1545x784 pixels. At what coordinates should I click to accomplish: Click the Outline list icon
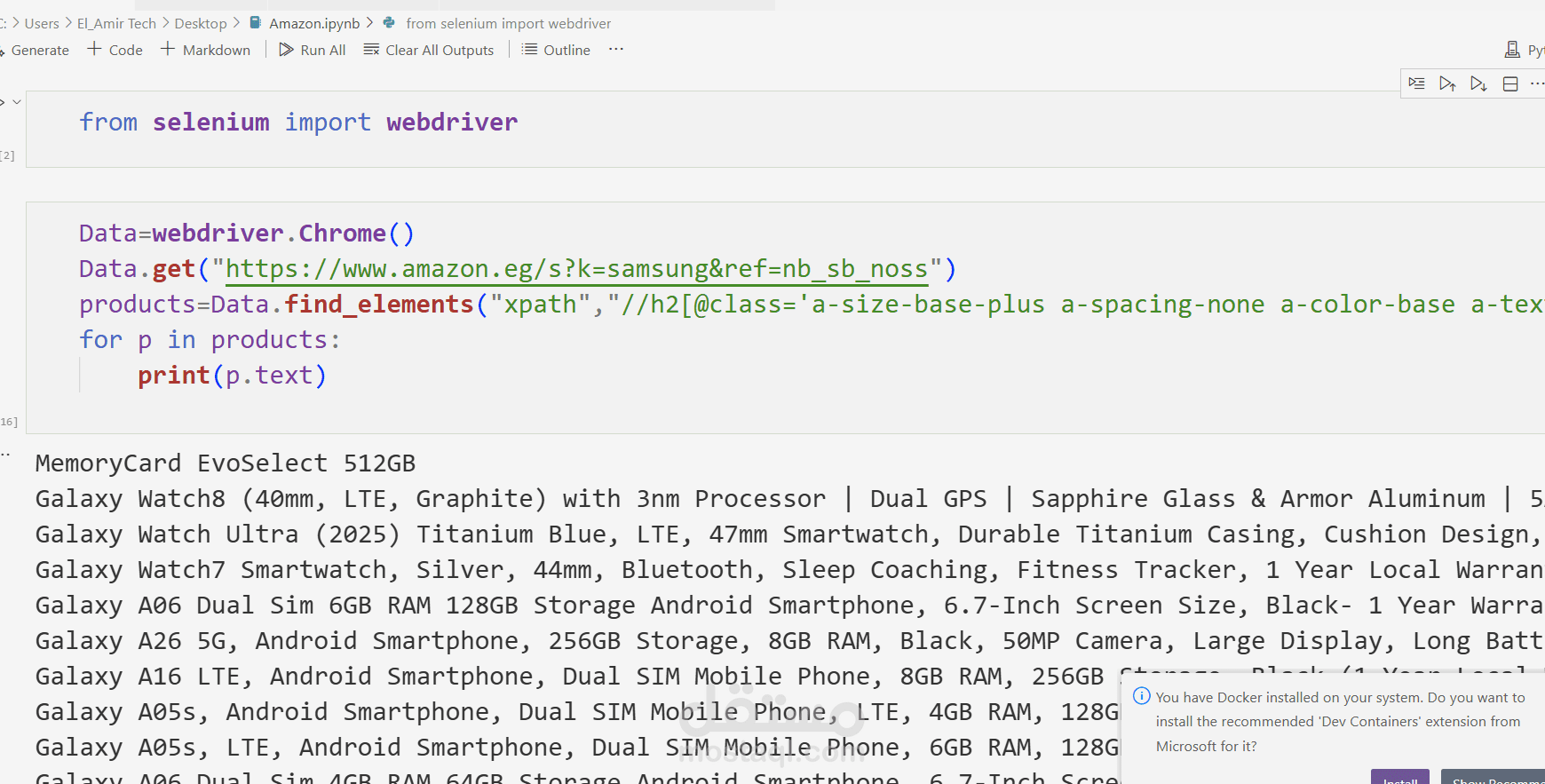[x=529, y=49]
